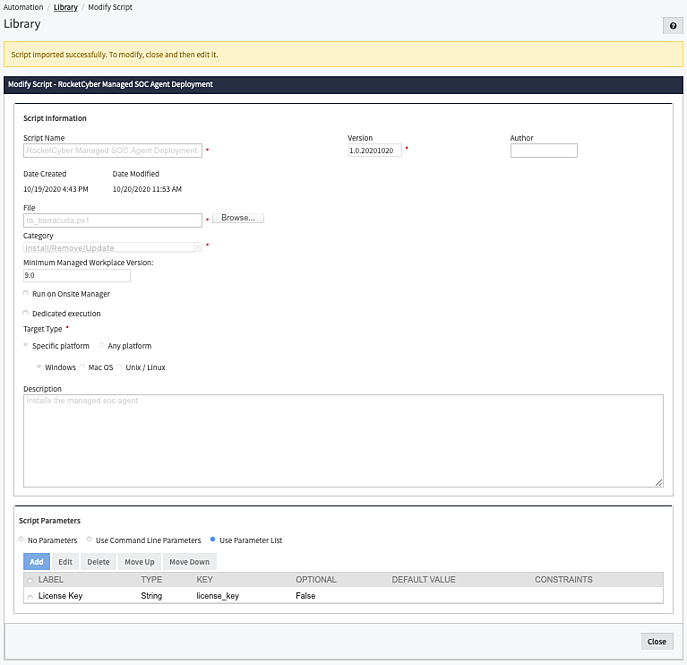Toggle the Dedicated execution checkbox
The height and width of the screenshot is (665, 687).
(x=26, y=313)
